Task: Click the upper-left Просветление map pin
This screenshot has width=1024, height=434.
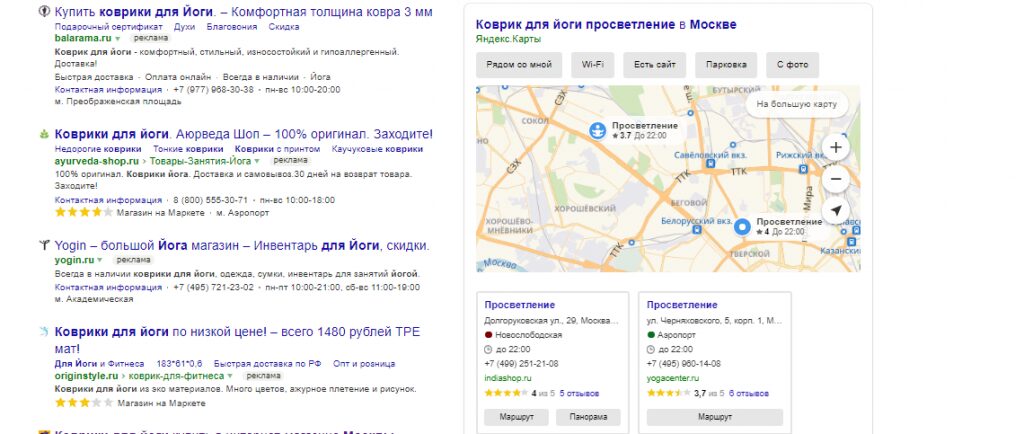Action: 597,130
